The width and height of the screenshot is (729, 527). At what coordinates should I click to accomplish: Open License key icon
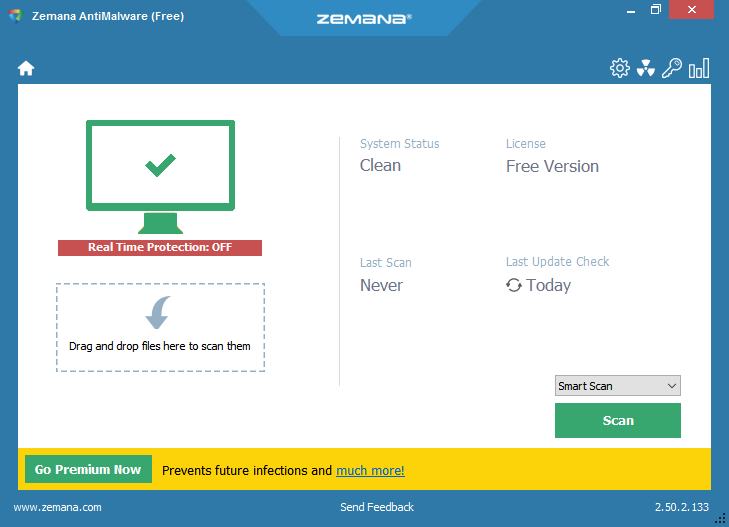coord(672,68)
